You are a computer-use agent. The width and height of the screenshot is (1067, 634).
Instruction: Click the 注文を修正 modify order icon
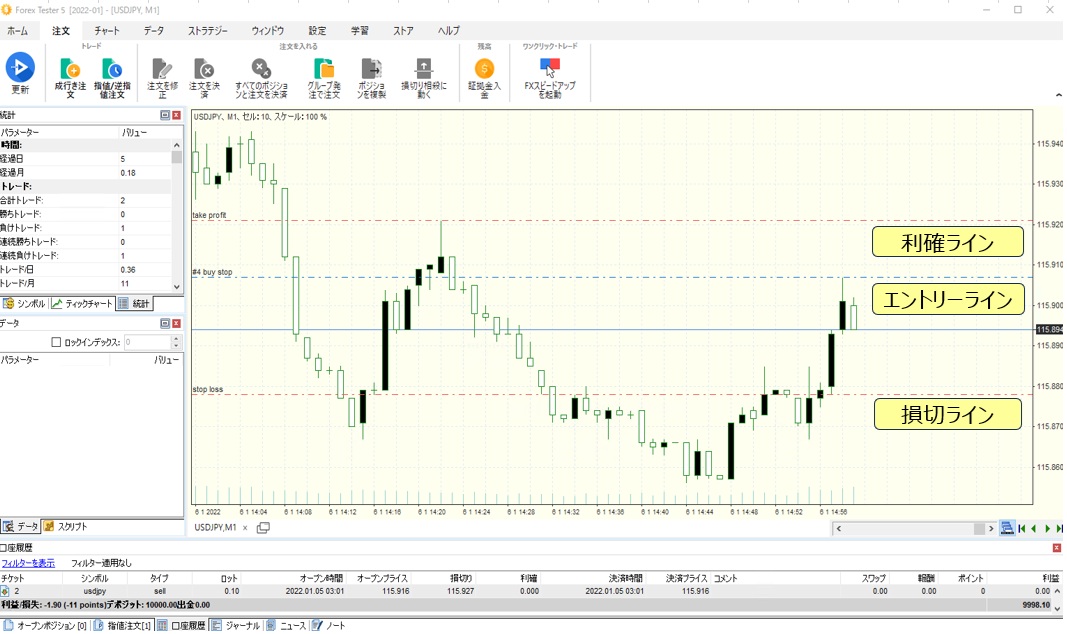(162, 69)
